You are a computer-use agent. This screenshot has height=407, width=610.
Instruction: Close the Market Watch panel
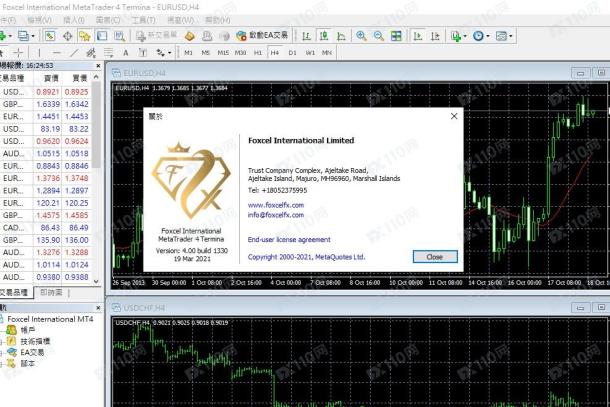[98, 66]
